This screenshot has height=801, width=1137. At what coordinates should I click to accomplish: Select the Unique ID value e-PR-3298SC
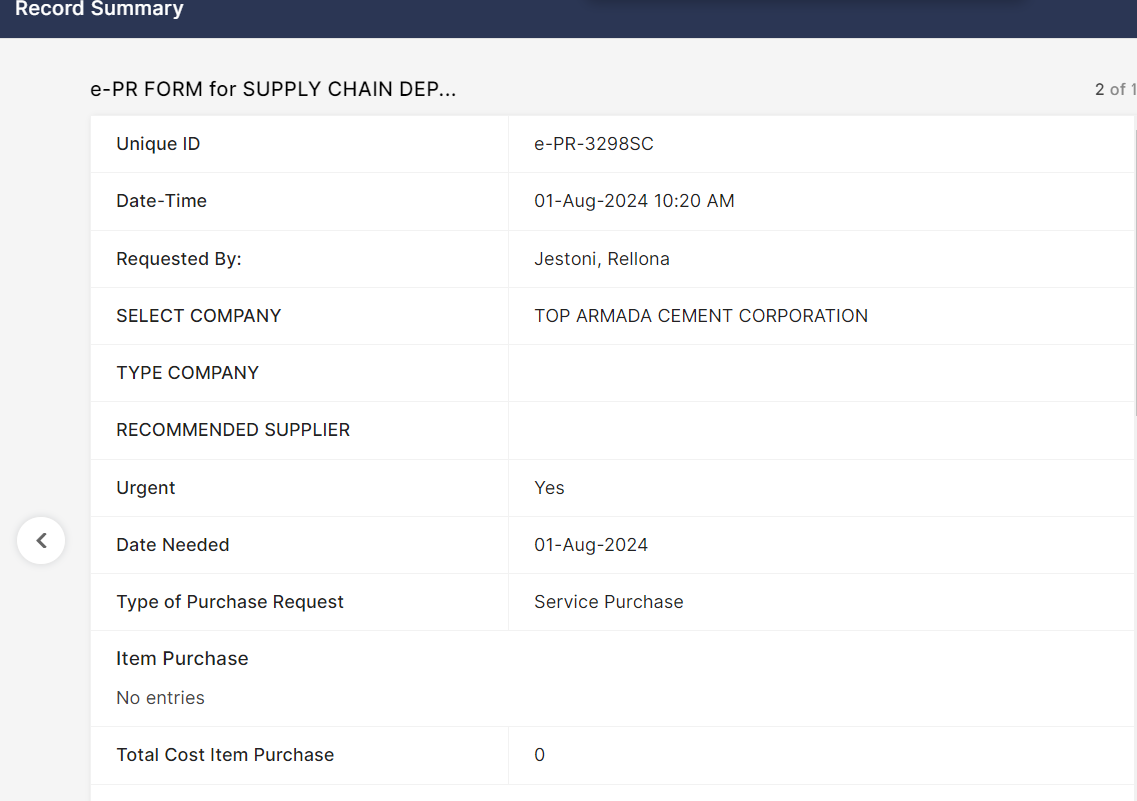pyautogui.click(x=593, y=144)
